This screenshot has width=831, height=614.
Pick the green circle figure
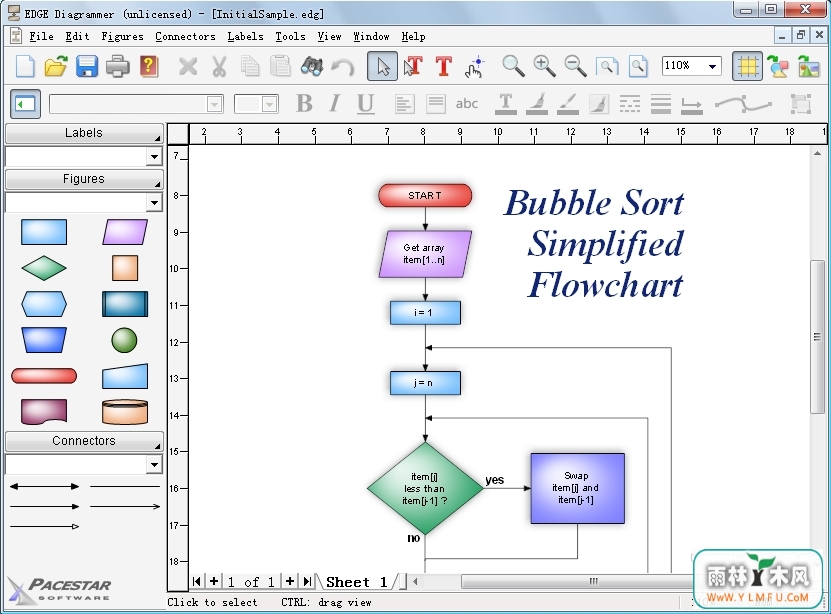(125, 340)
